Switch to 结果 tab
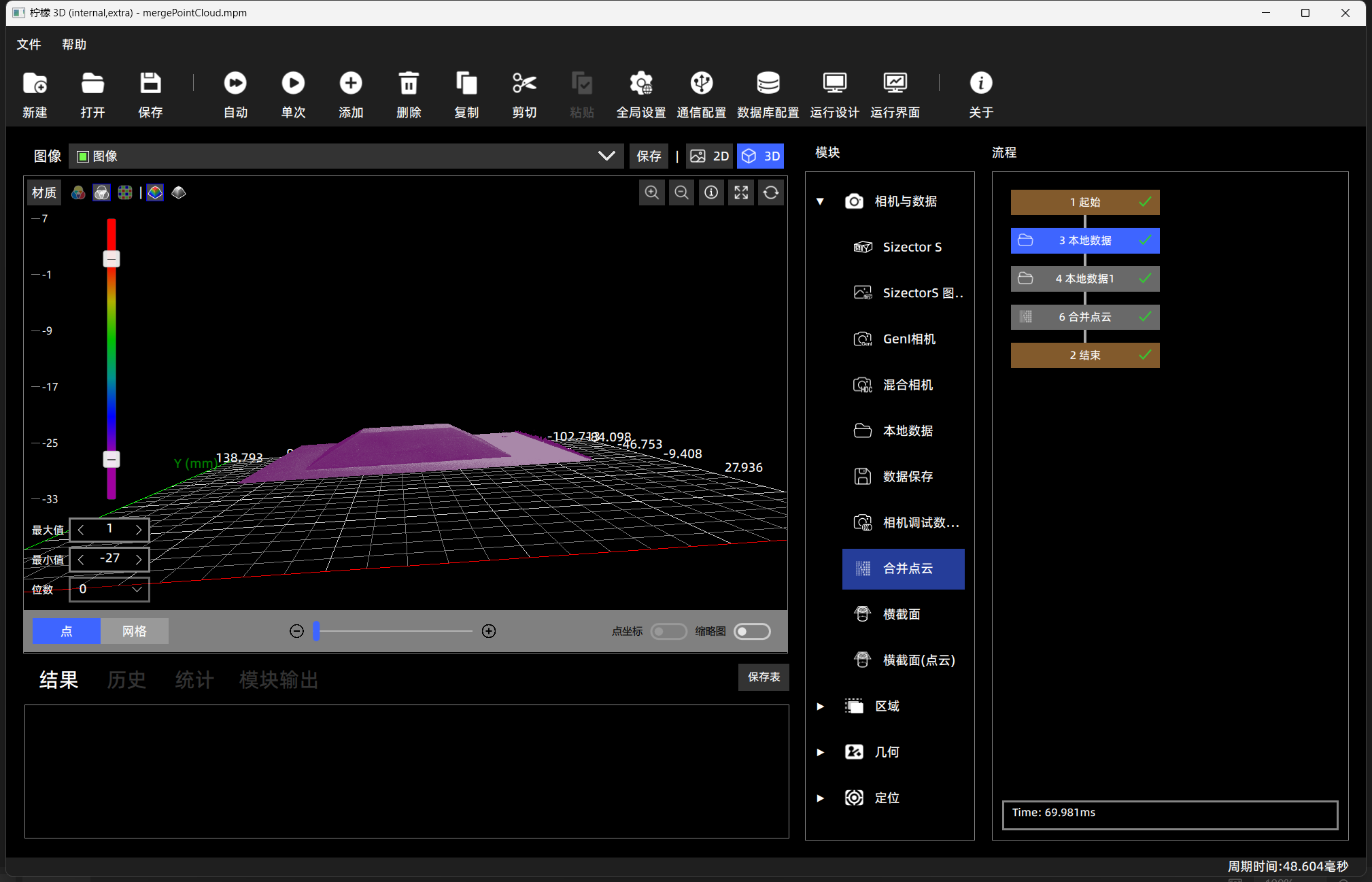The height and width of the screenshot is (882, 1372). tap(58, 680)
